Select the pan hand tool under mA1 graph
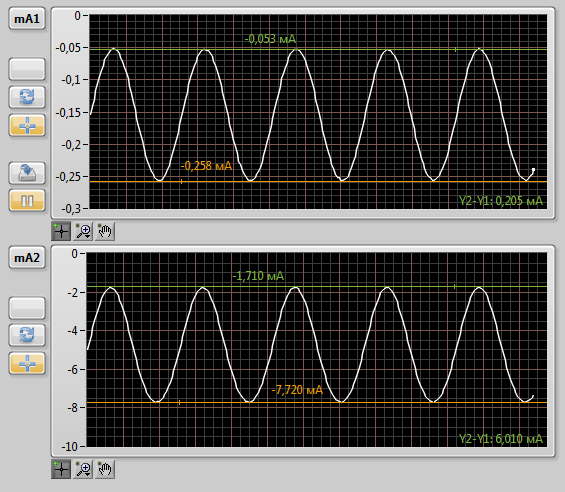Viewport: 565px width, 492px height. pyautogui.click(x=105, y=231)
